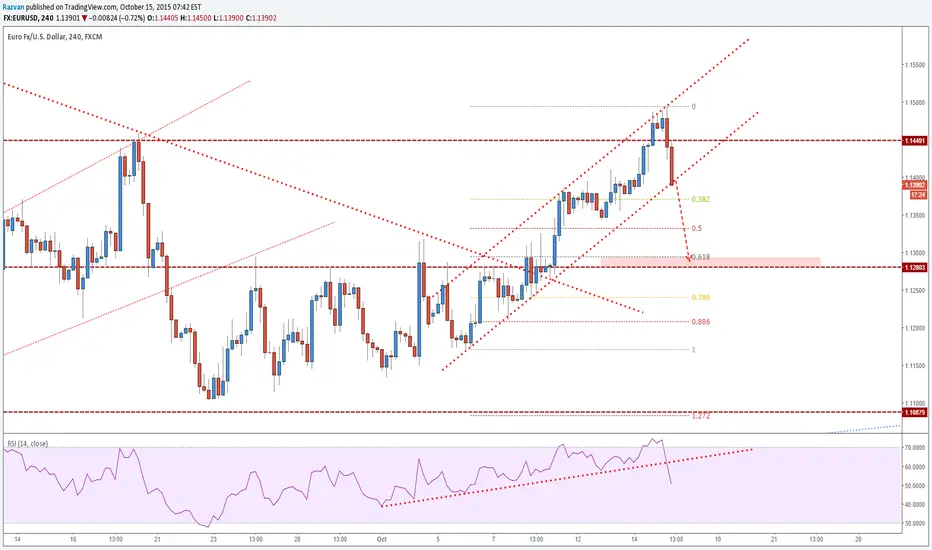Select the 0.618 Fibonacci level label
Image resolution: width=932 pixels, height=550 pixels.
tap(701, 257)
